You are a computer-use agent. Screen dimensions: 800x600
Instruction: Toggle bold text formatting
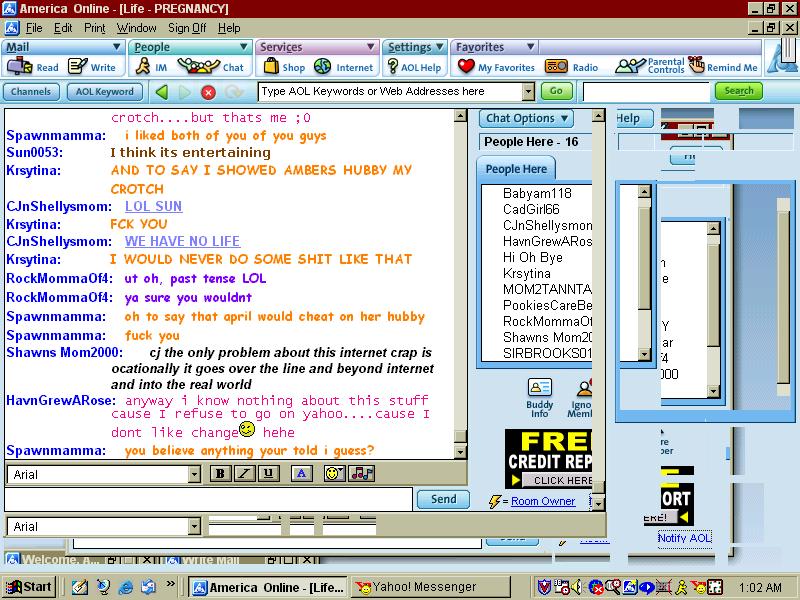click(x=220, y=473)
